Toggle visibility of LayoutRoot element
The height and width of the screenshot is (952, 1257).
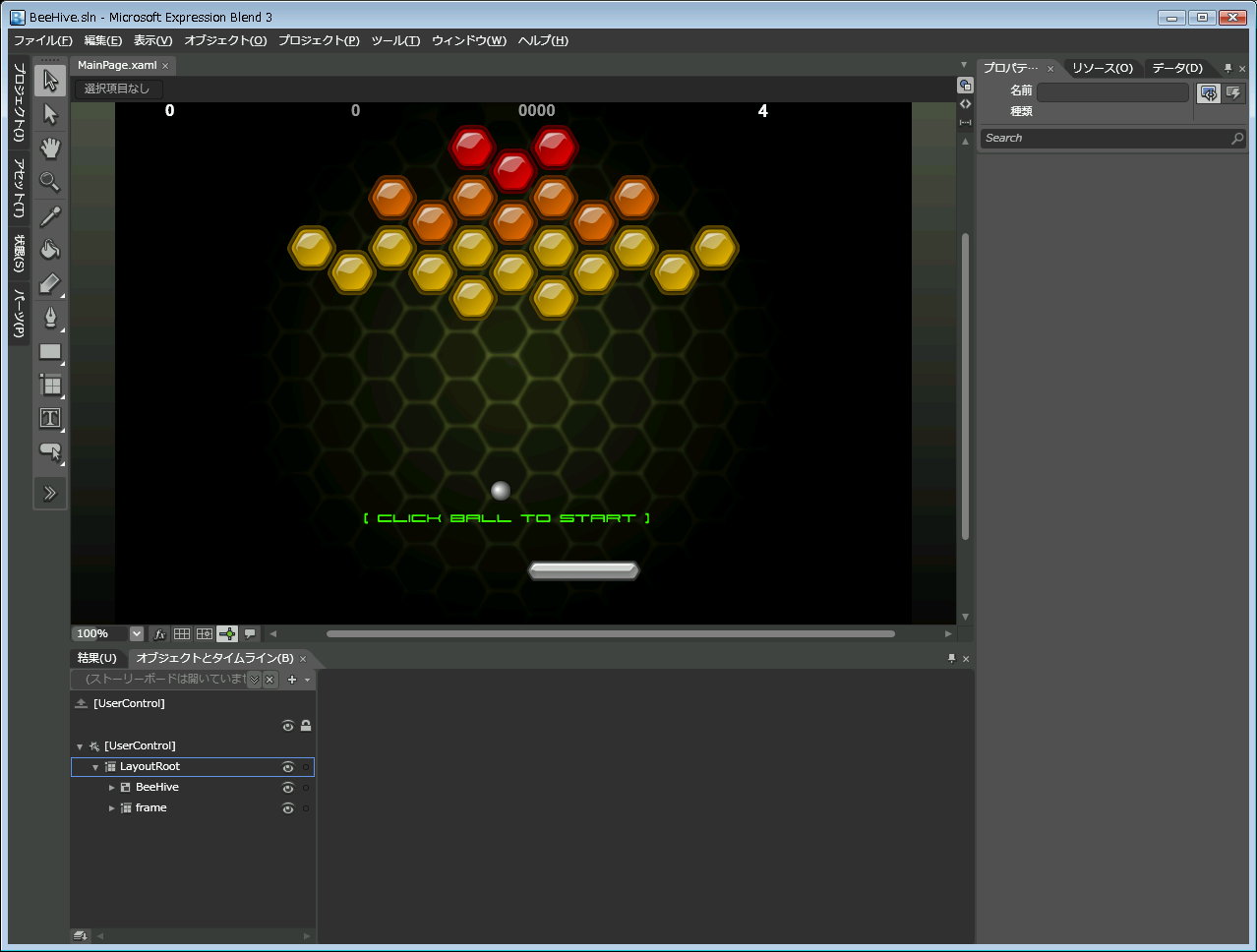pyautogui.click(x=288, y=767)
